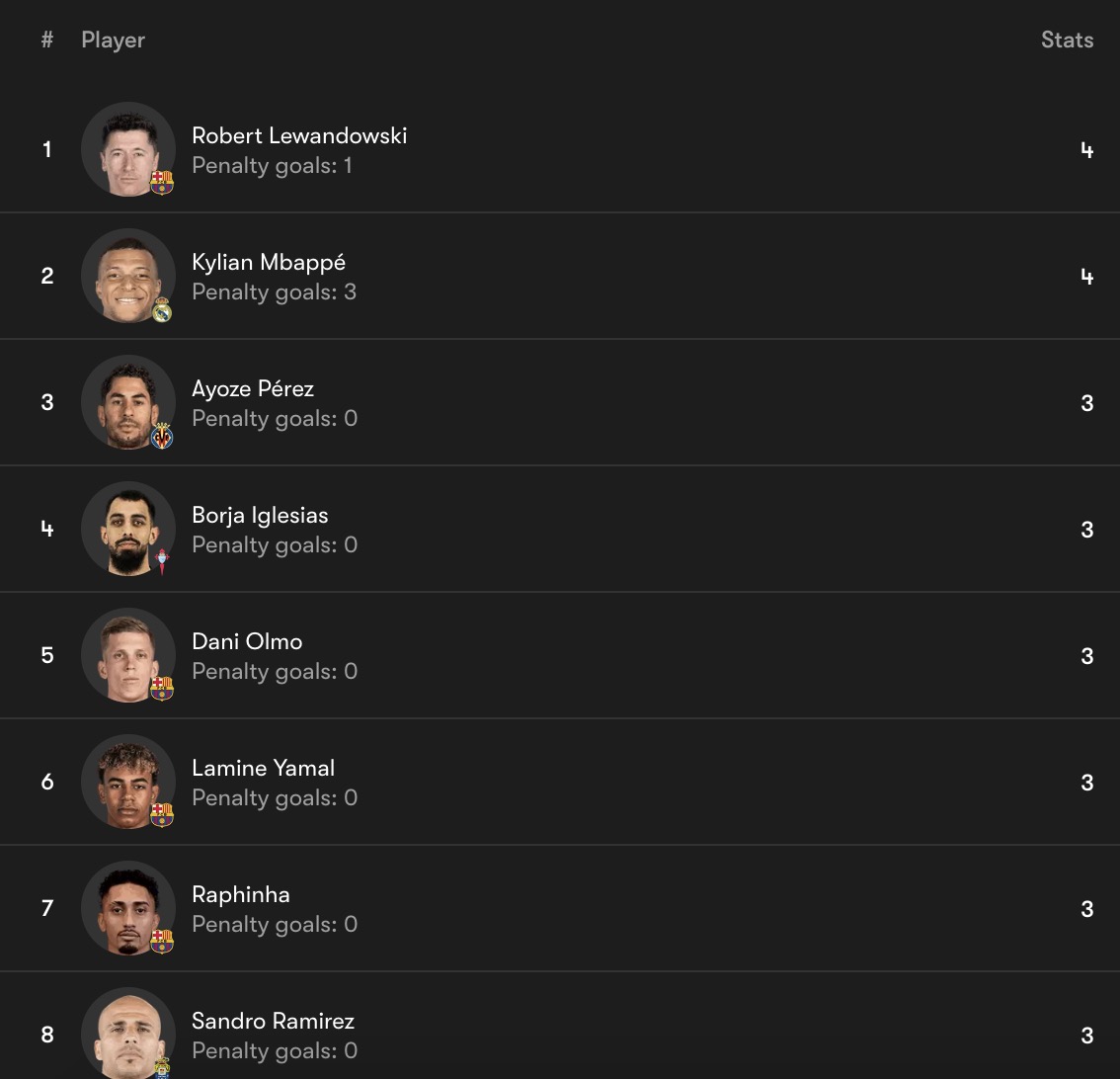Click Lamine Yamal's Barcelona club badge
Screen dimensions: 1120x1079
[x=162, y=815]
